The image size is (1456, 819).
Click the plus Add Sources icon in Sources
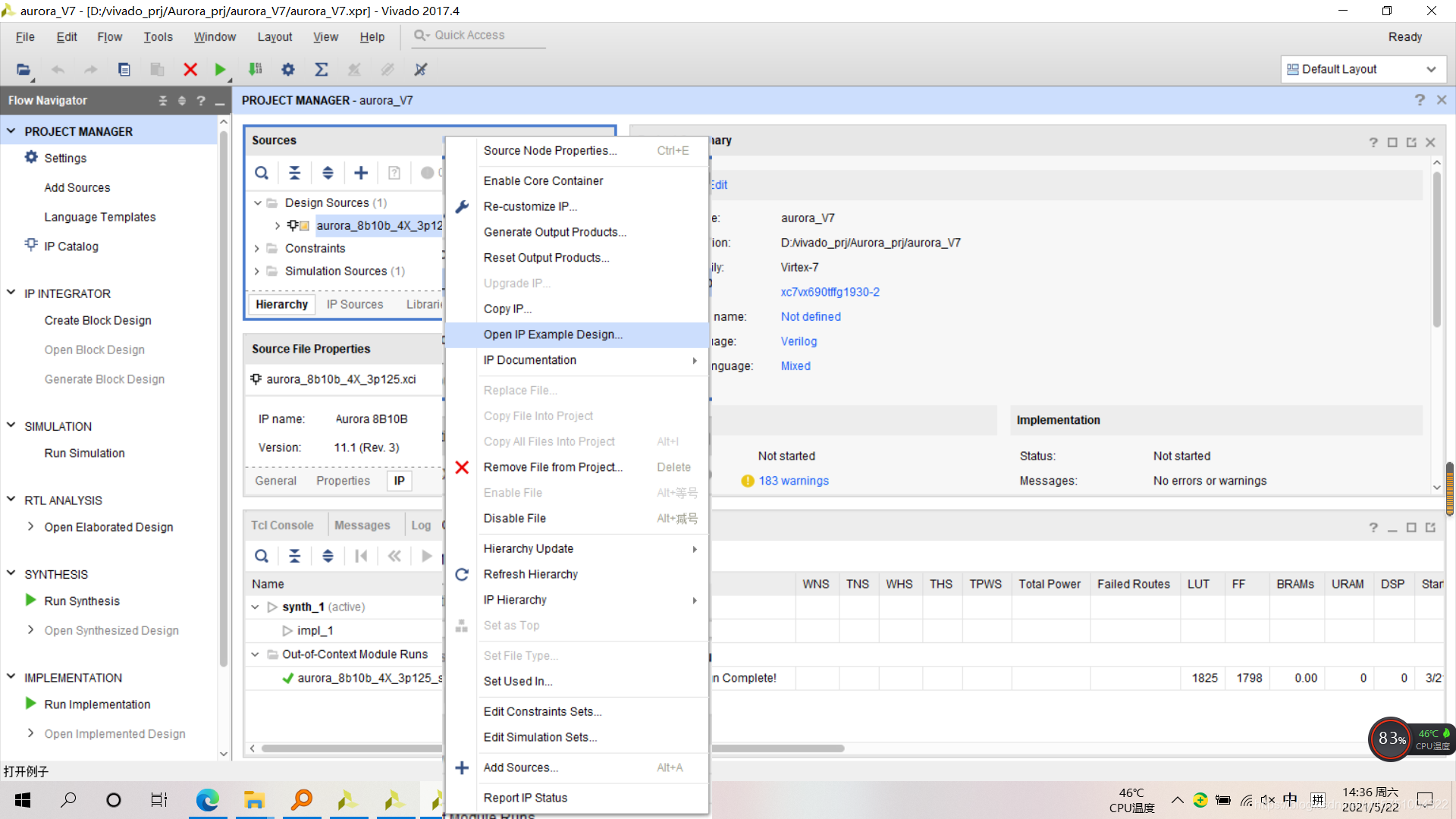tap(361, 173)
